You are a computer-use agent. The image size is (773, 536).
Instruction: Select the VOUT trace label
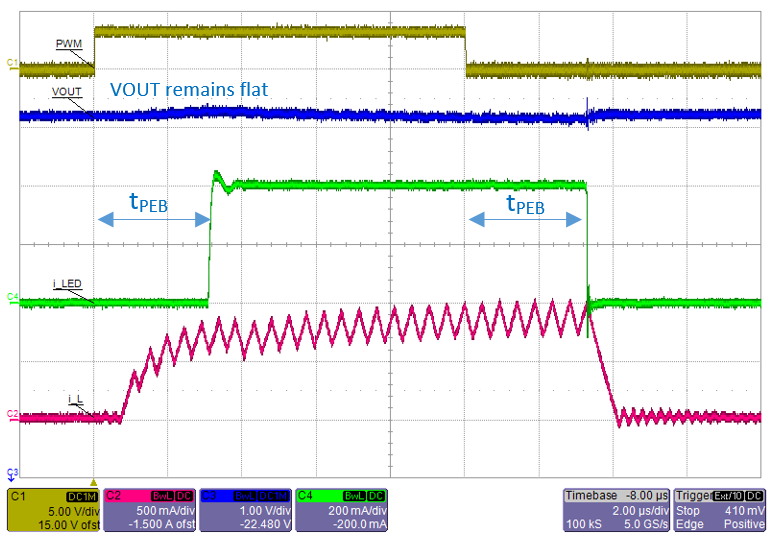coord(66,93)
